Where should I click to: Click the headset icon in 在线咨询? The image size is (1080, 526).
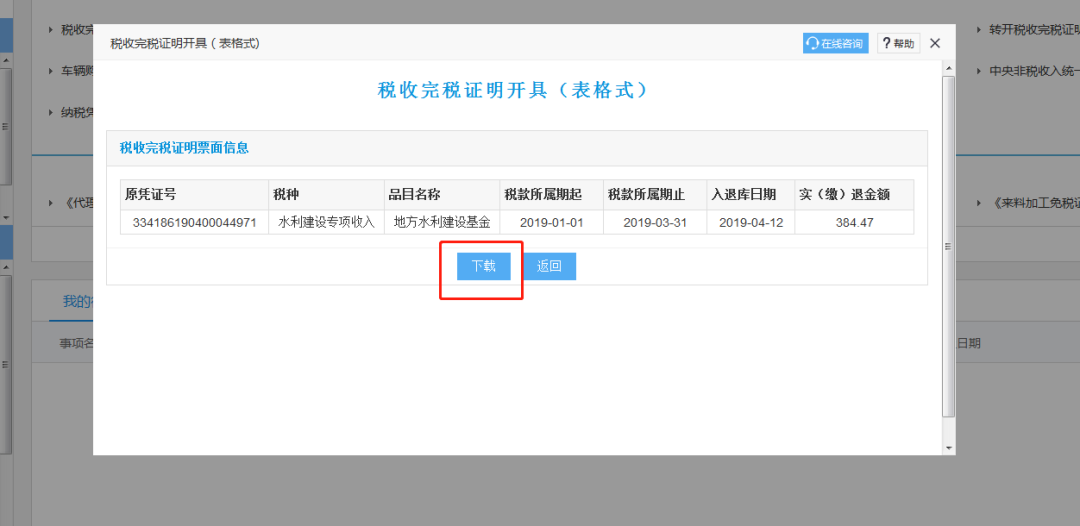813,43
